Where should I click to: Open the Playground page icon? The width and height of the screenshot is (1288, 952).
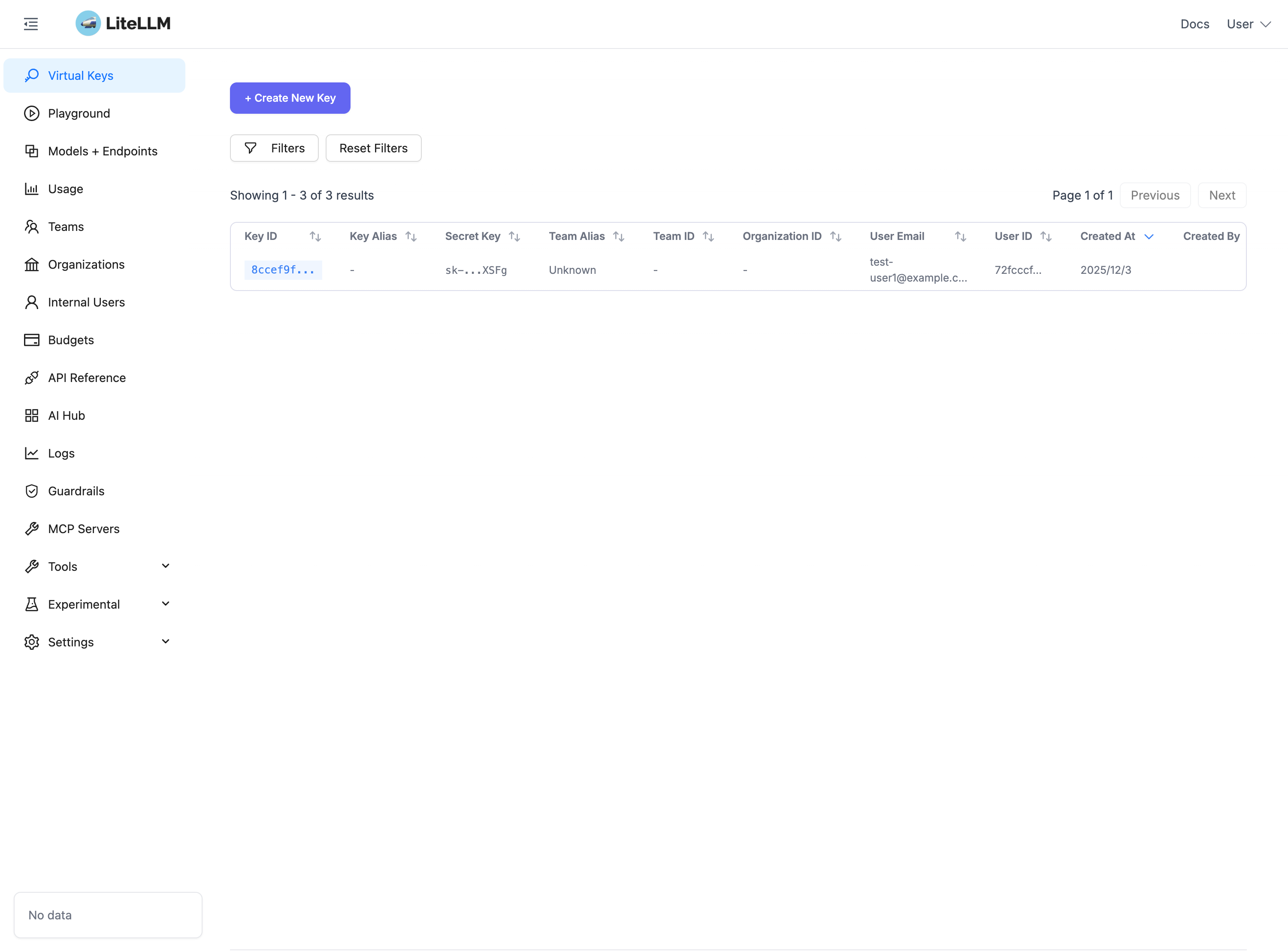click(32, 113)
